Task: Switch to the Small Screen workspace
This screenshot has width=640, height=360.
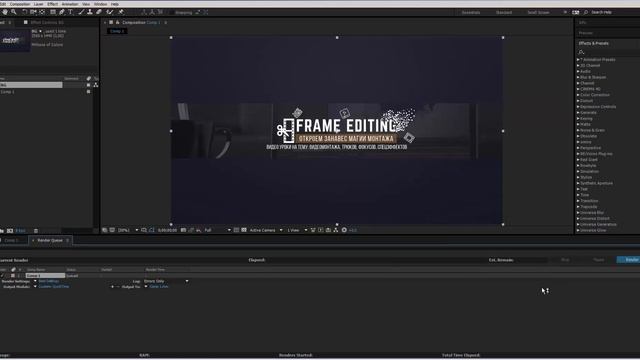Action: coord(538,13)
